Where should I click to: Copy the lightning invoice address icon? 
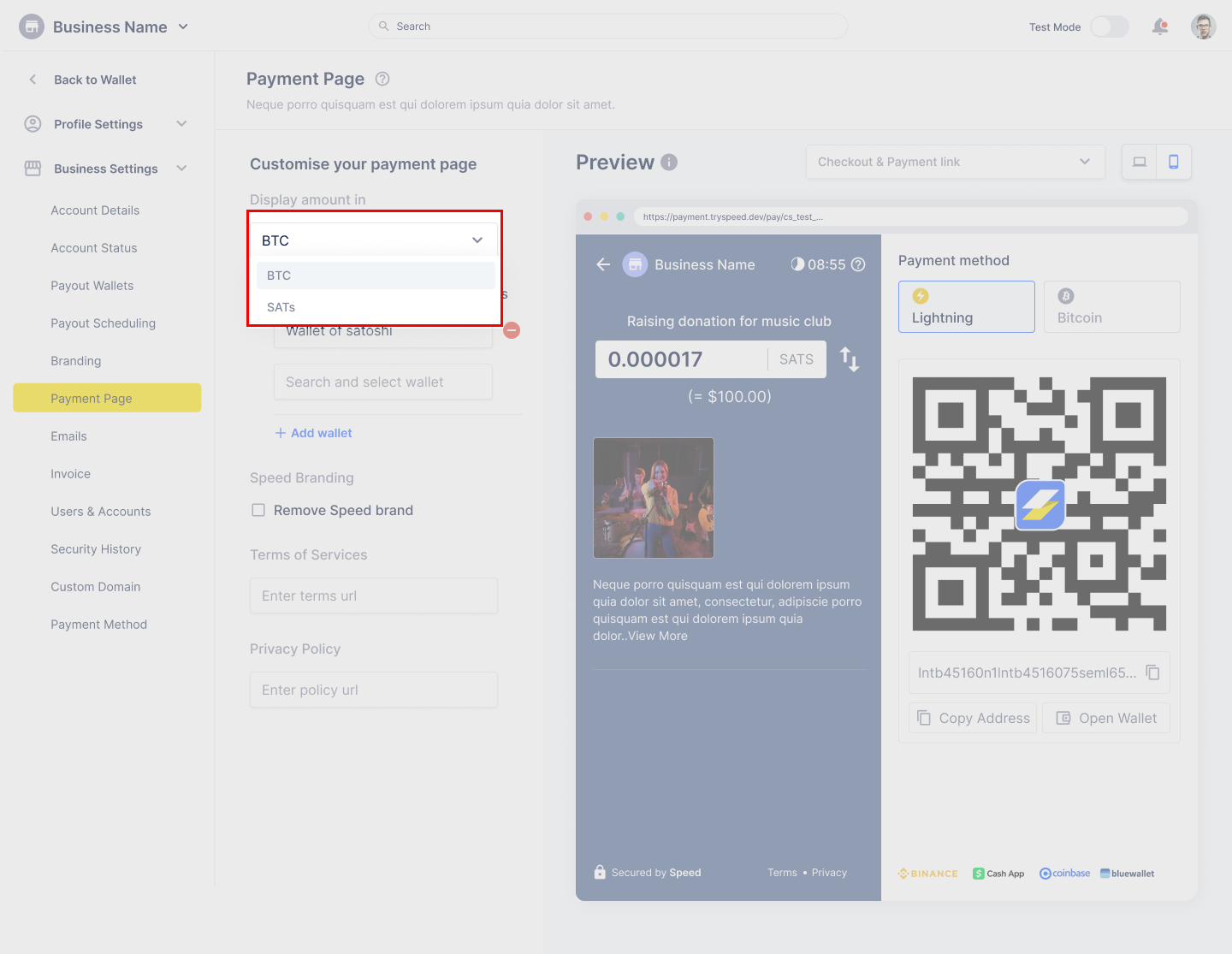(1152, 673)
